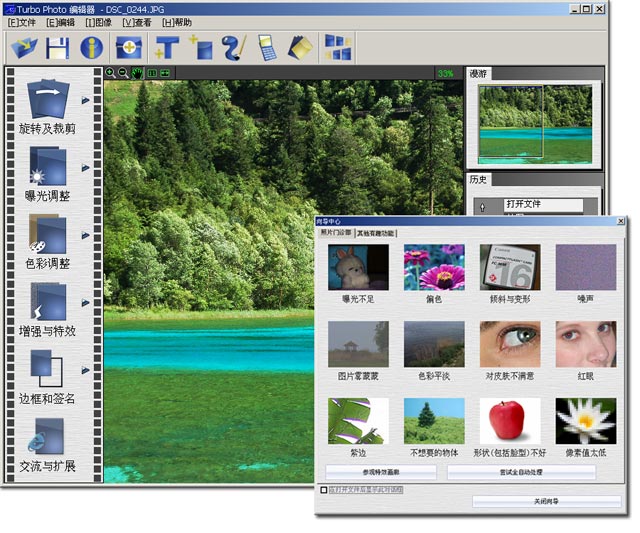Click the 尝试全自动处理 button
The height and width of the screenshot is (533, 640).
pos(521,472)
